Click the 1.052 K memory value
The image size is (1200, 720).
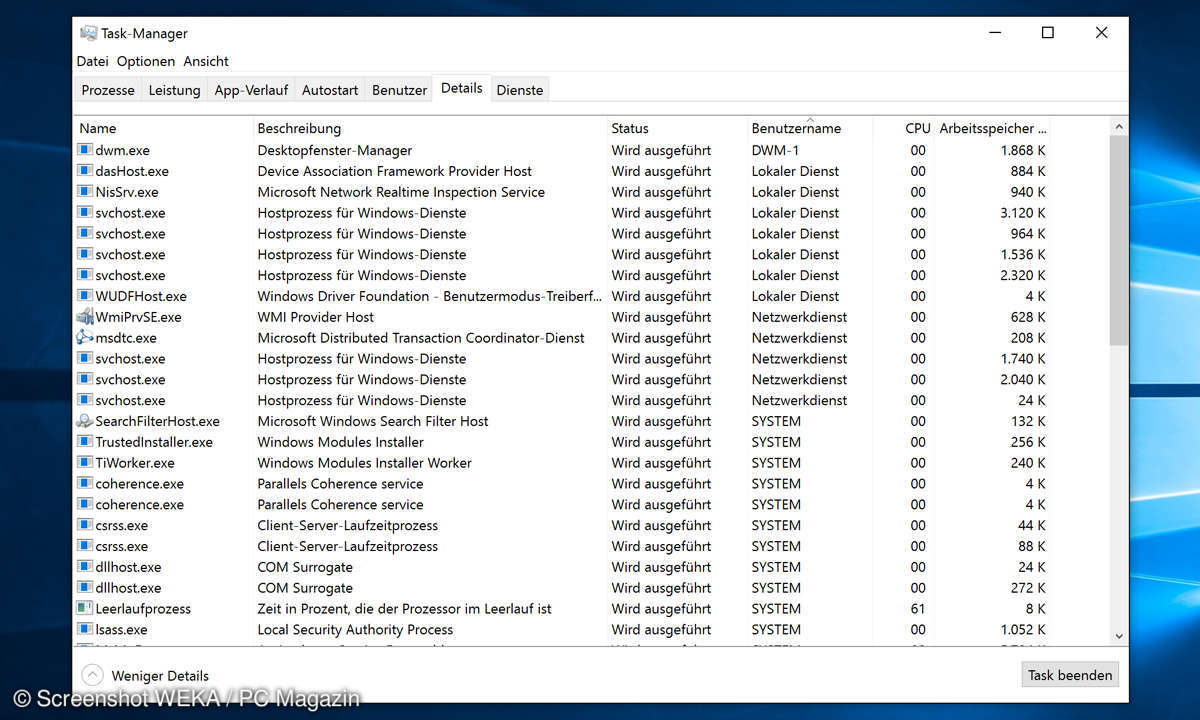pyautogui.click(x=1023, y=629)
